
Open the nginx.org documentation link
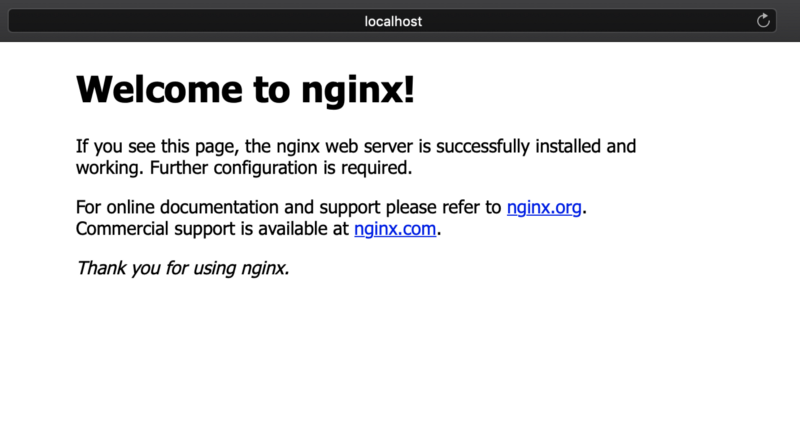click(544, 207)
